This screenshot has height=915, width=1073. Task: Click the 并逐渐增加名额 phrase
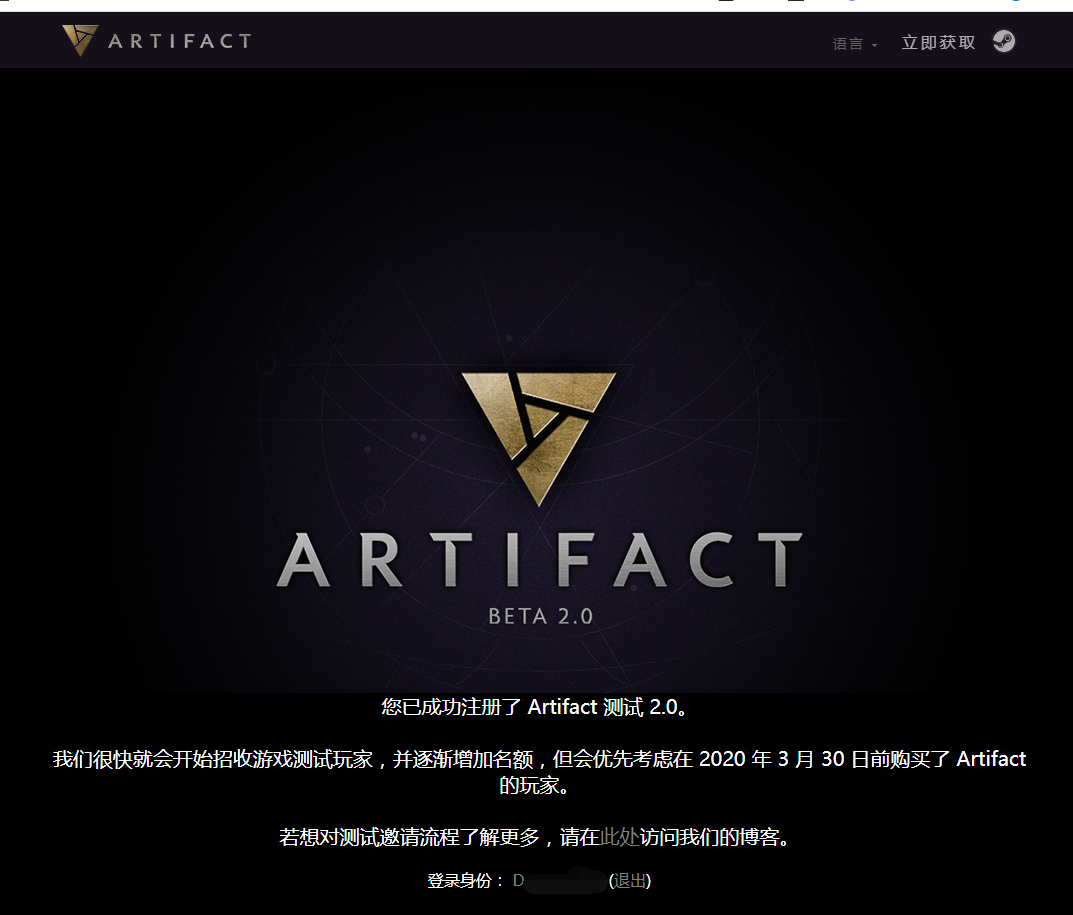pyautogui.click(x=463, y=759)
